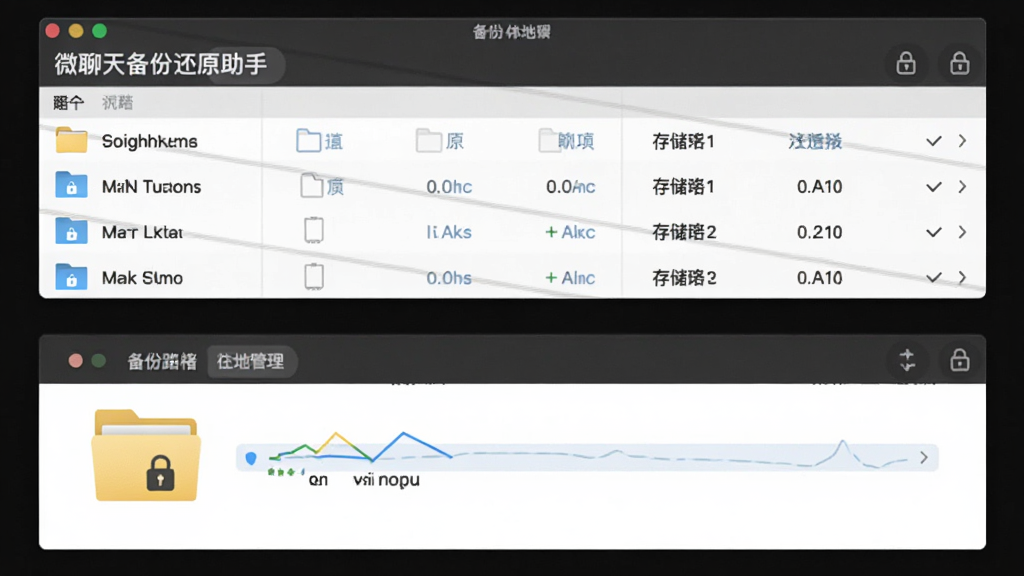Screen dimensions: 1024x576
Task: Expand the Mak Slmo row chevron
Action: click(x=963, y=278)
